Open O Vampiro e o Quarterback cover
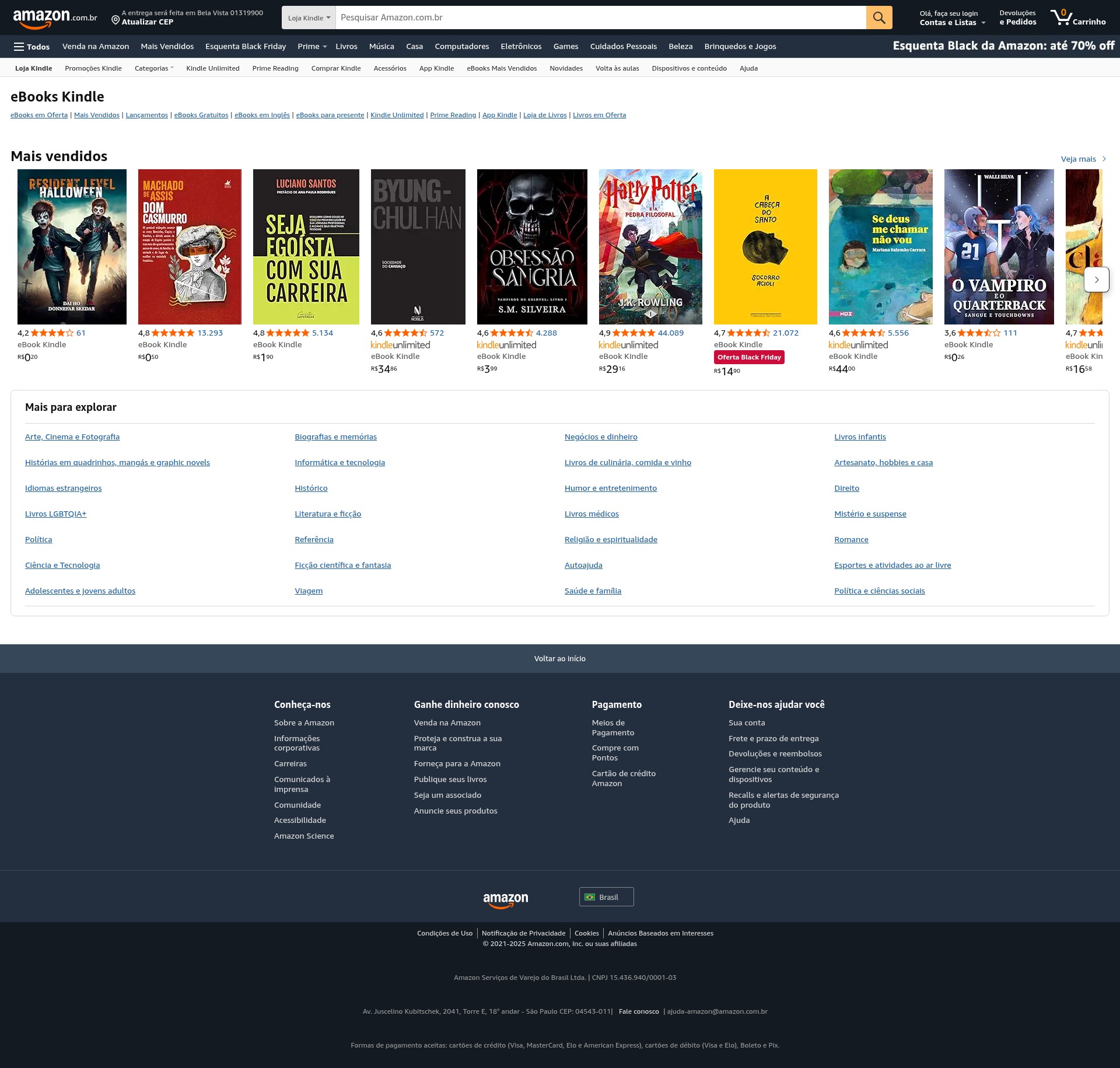Viewport: 1120px width, 1068px height. (x=999, y=247)
